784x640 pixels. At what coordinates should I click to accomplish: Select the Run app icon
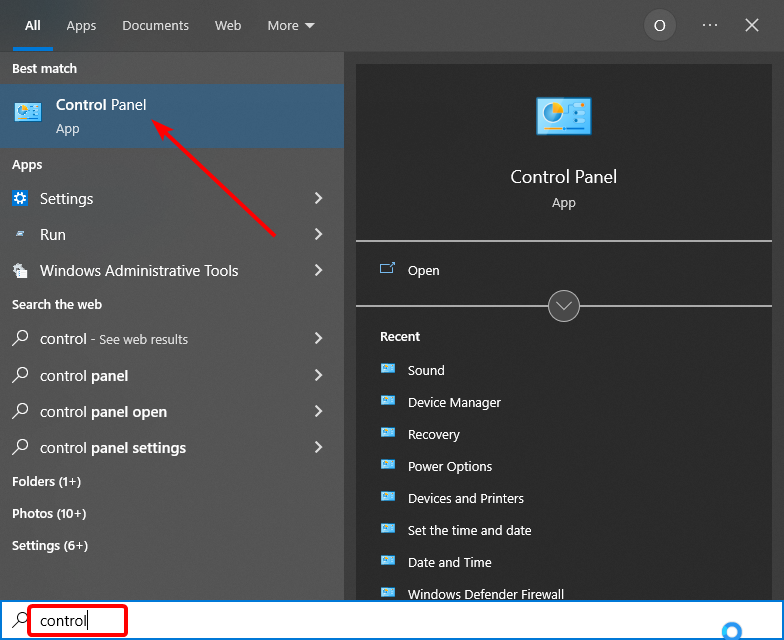(x=20, y=234)
